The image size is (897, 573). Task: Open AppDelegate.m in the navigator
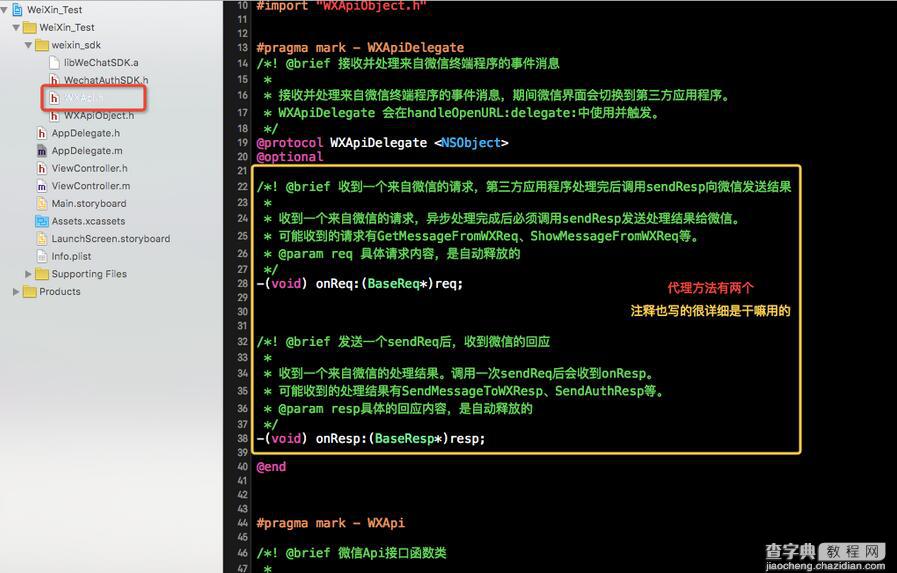click(x=87, y=151)
